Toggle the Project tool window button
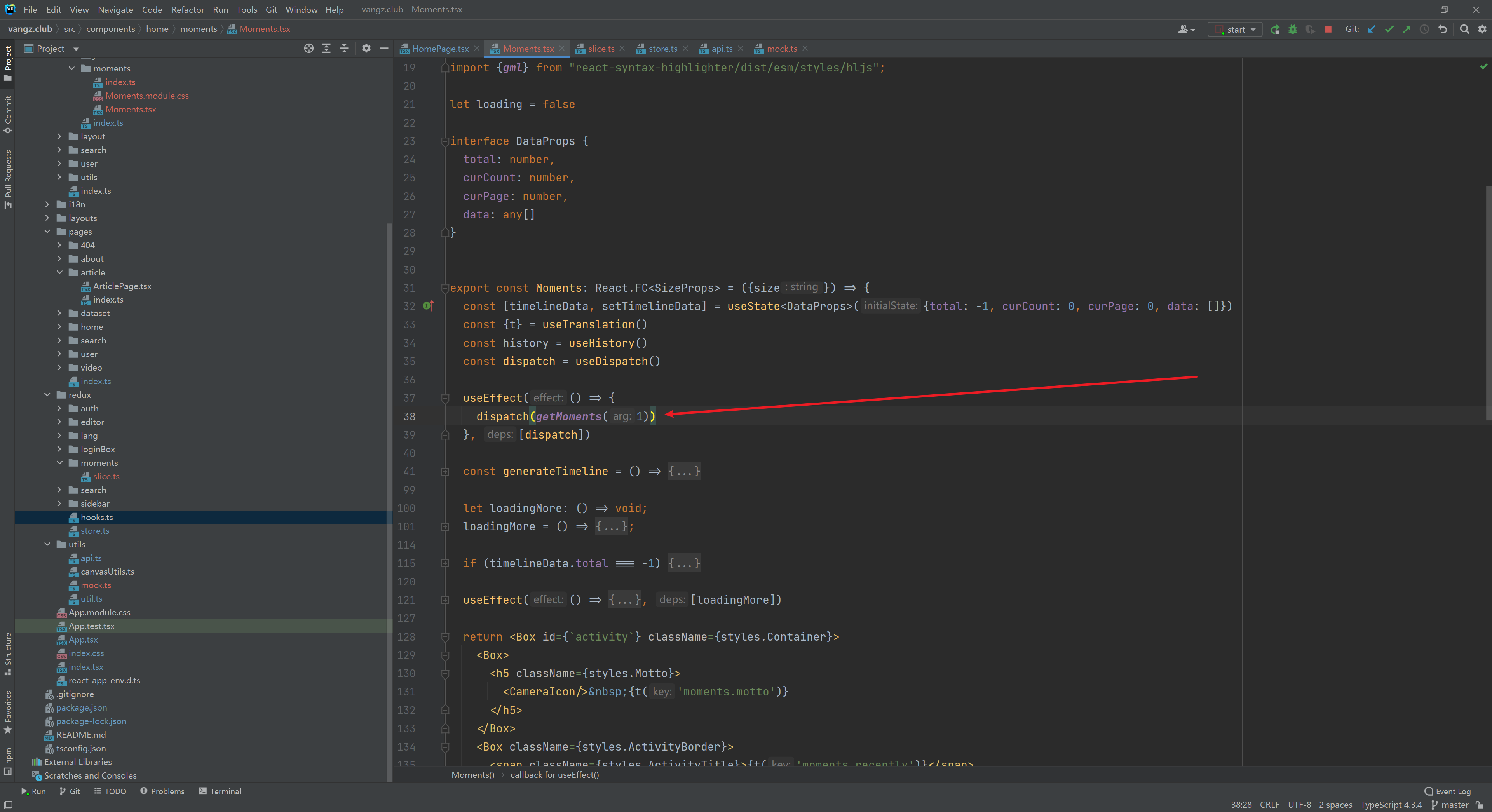1492x812 pixels. [7, 63]
